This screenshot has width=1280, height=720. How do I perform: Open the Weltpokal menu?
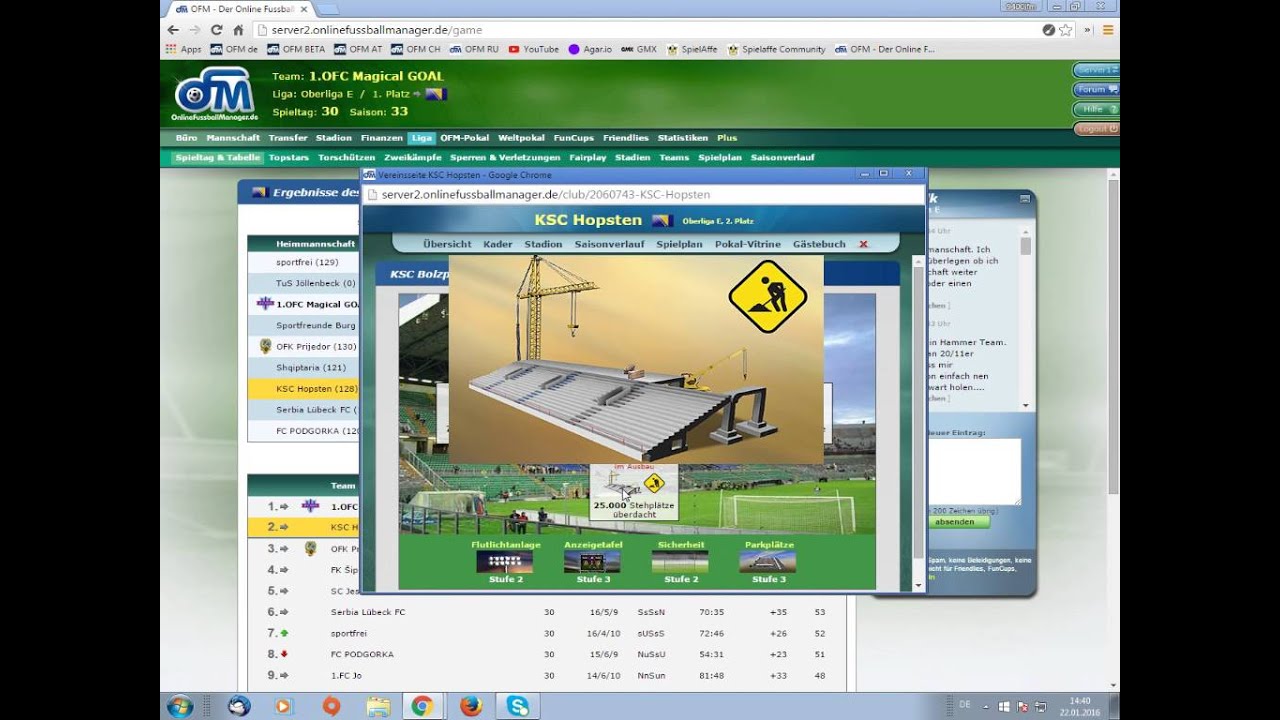(x=521, y=138)
